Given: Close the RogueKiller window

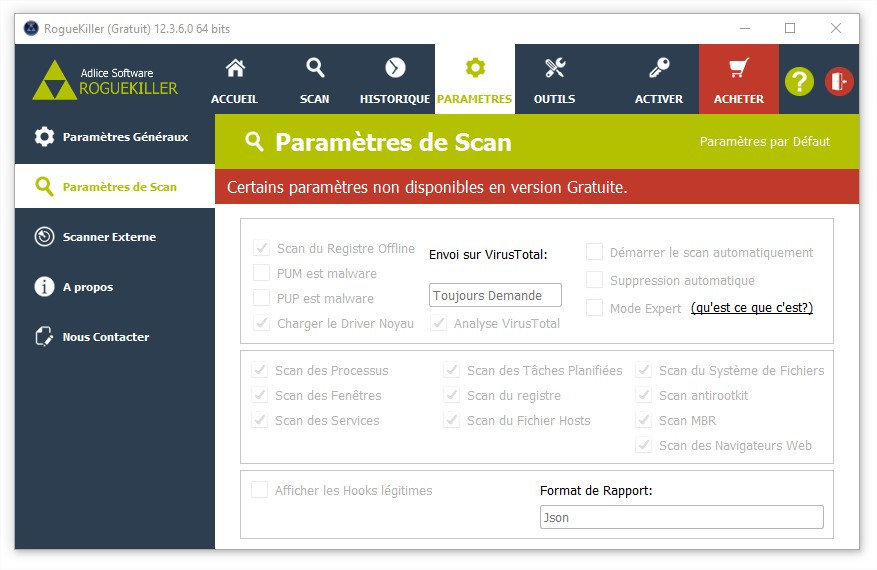Looking at the screenshot, I should [x=836, y=28].
